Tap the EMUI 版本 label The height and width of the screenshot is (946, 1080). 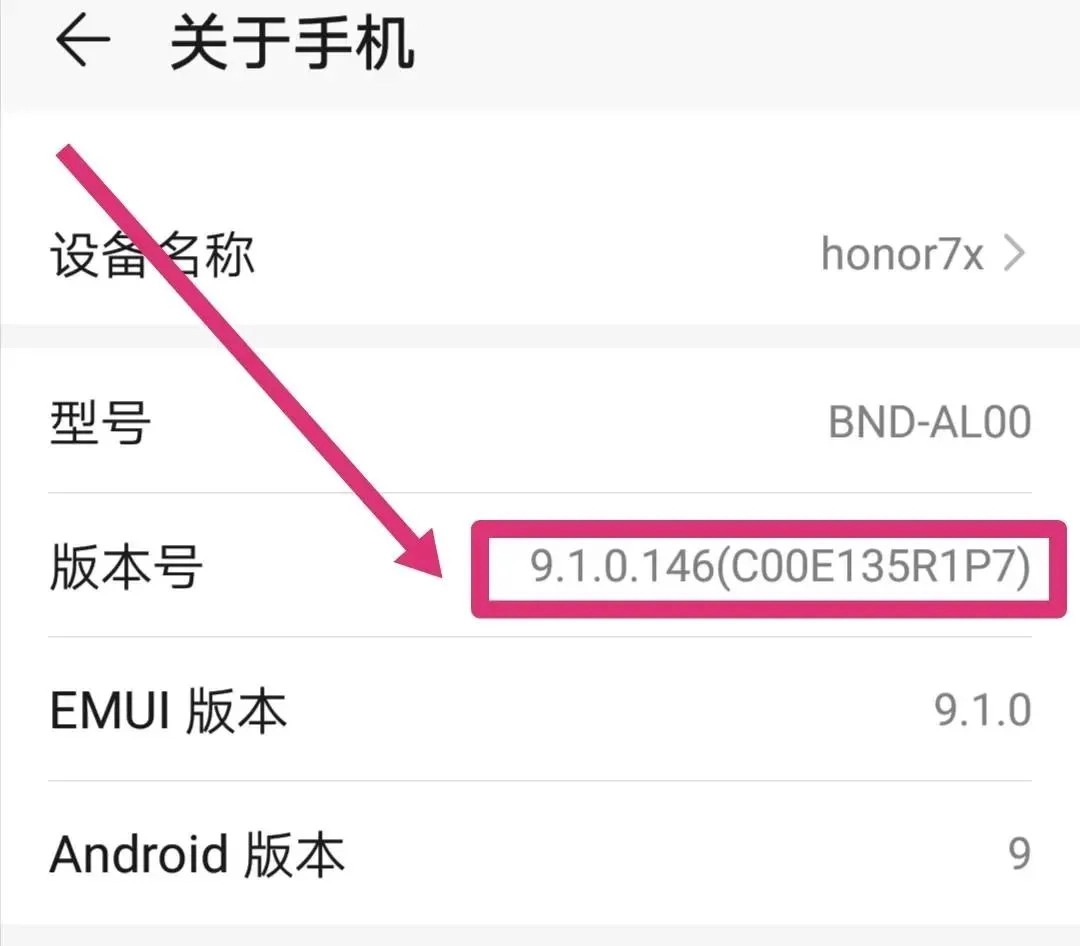coord(168,710)
